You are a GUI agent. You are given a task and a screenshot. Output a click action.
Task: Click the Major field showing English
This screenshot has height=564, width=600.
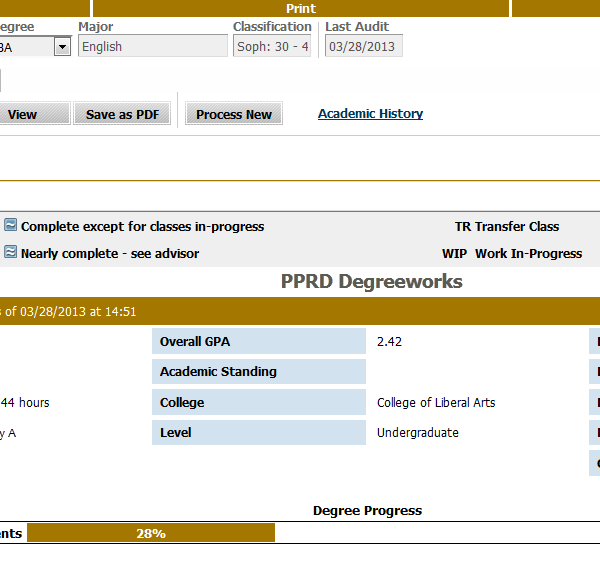coord(154,46)
